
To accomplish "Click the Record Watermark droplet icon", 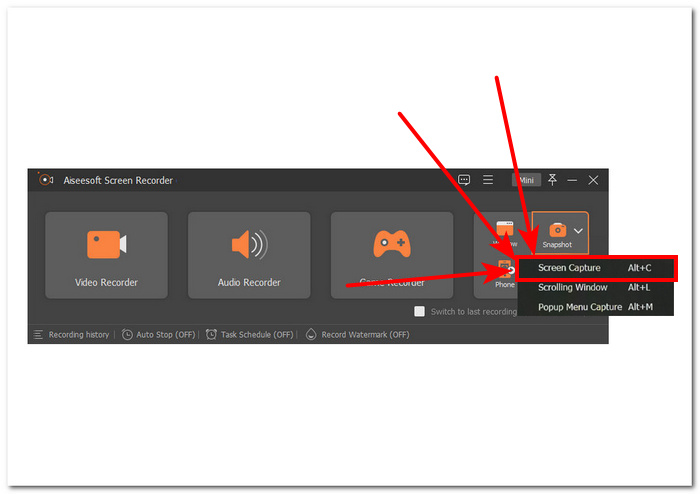I will tap(311, 335).
